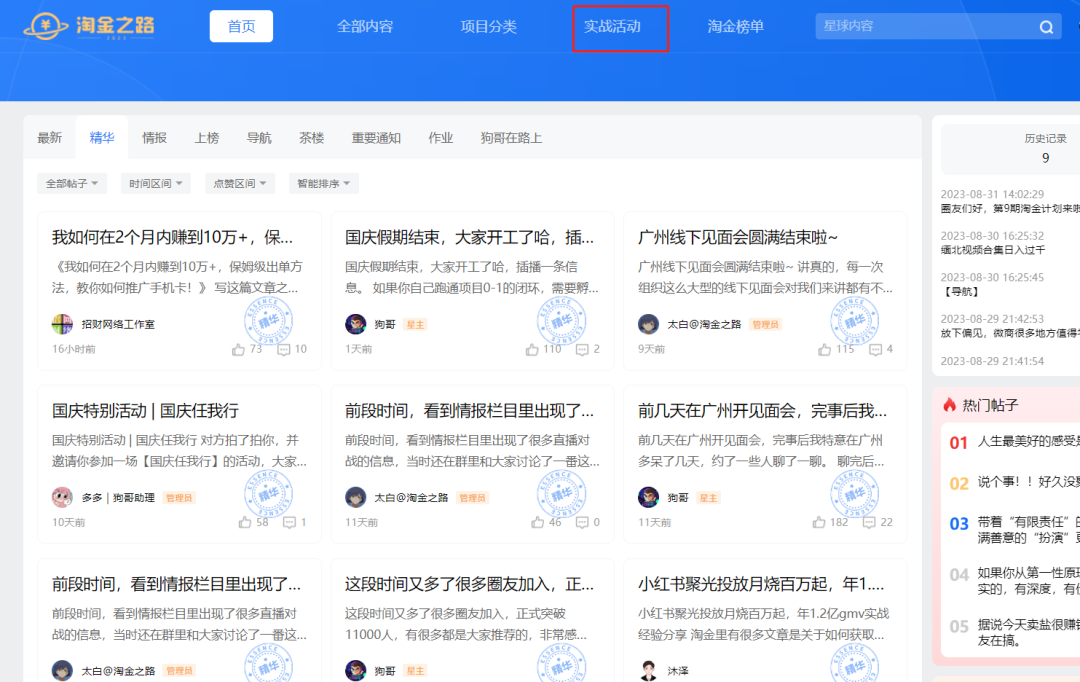
Task: Click 太白@淘金之路 avatar on 11天前 前段时间 post
Action: tap(355, 497)
